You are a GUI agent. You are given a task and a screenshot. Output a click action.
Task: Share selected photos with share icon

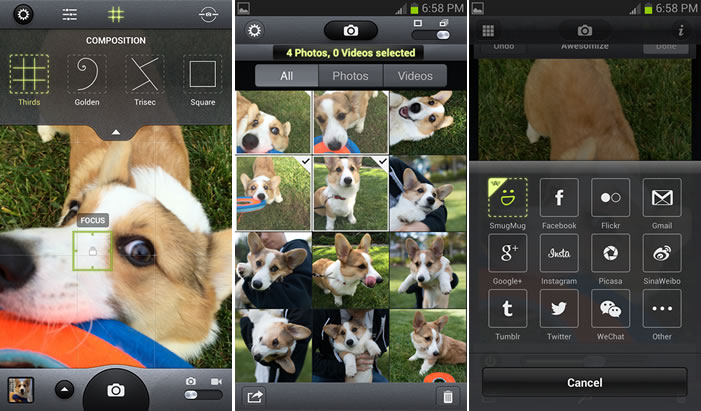click(254, 396)
